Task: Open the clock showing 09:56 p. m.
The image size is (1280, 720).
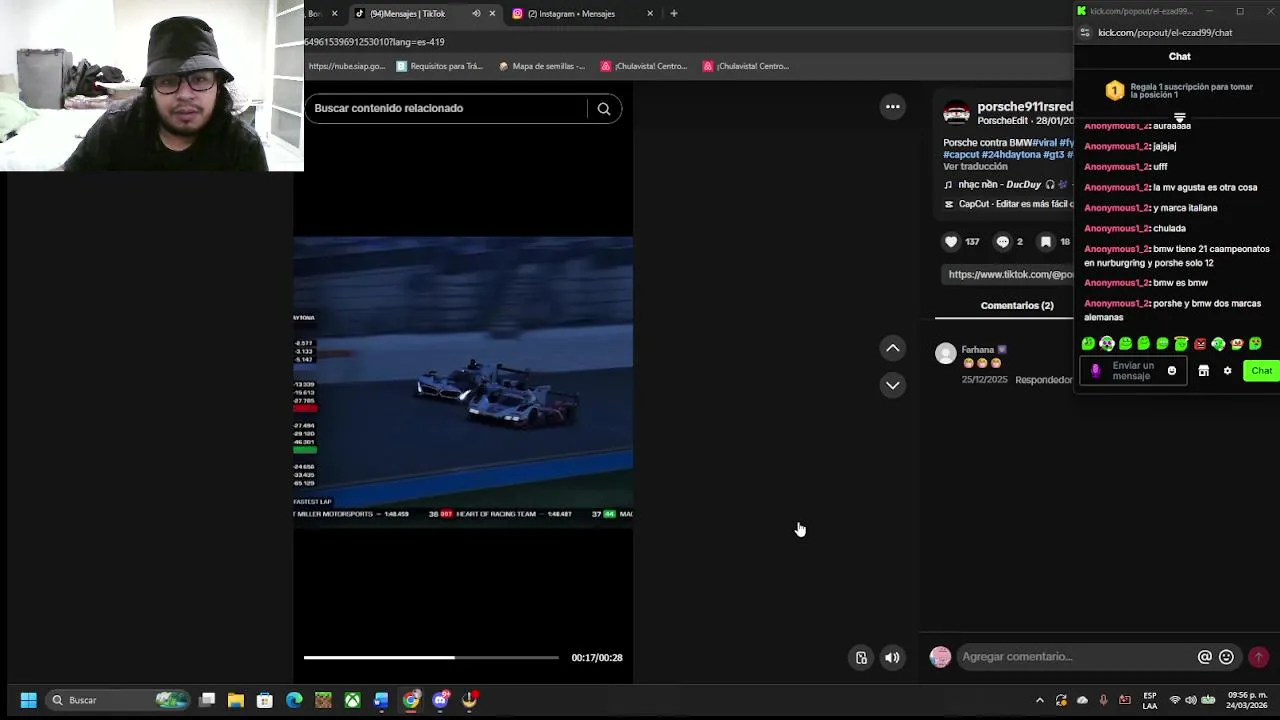Action: [x=1246, y=700]
